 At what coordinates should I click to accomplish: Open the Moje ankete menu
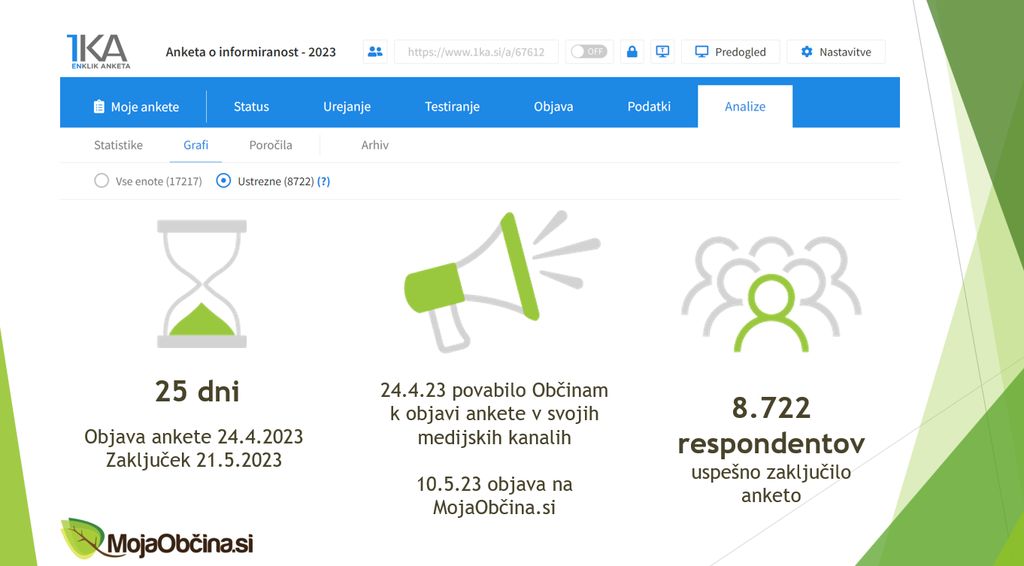pyautogui.click(x=135, y=107)
